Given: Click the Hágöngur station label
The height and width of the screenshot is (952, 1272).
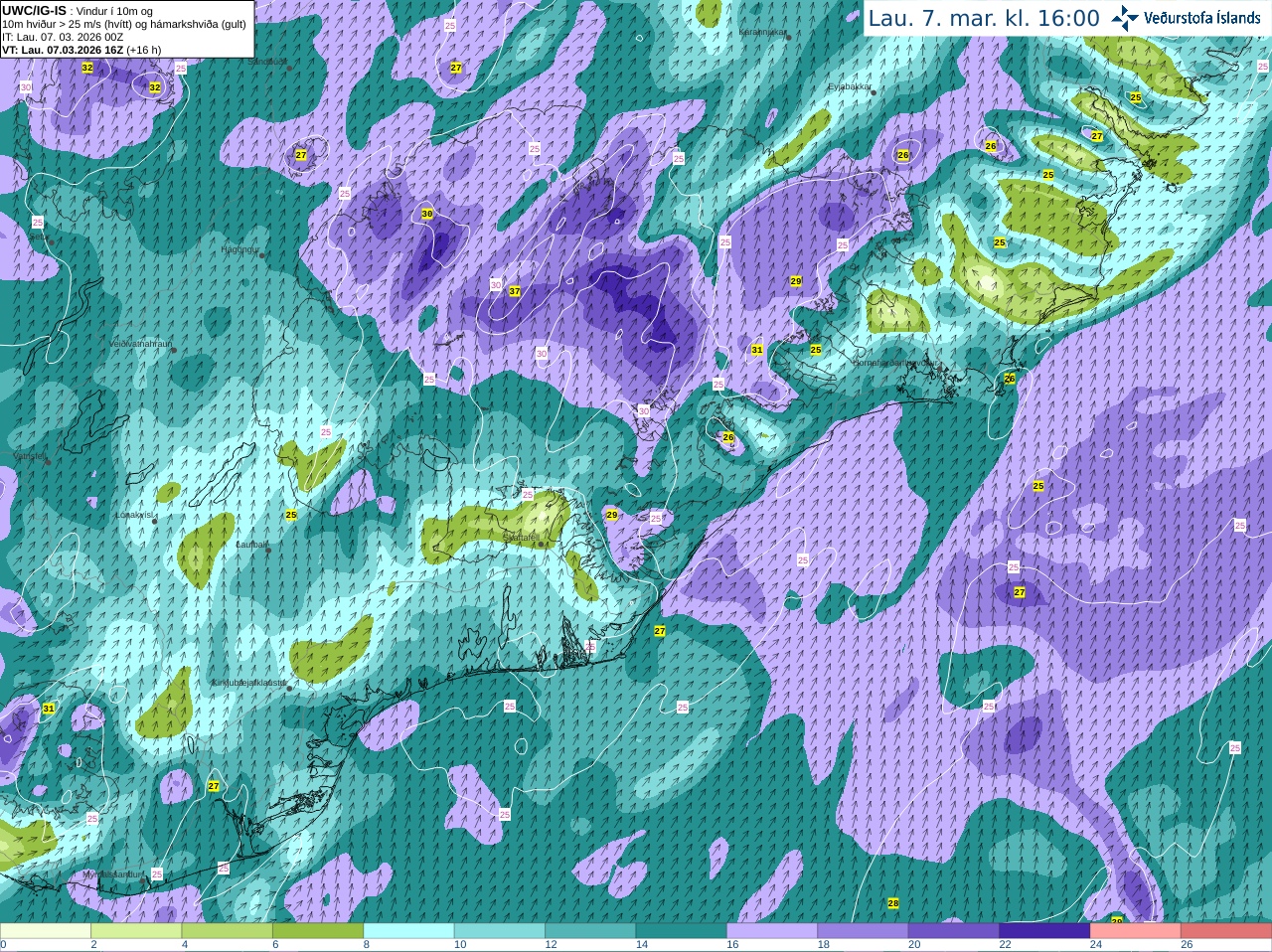Looking at the screenshot, I should (239, 249).
